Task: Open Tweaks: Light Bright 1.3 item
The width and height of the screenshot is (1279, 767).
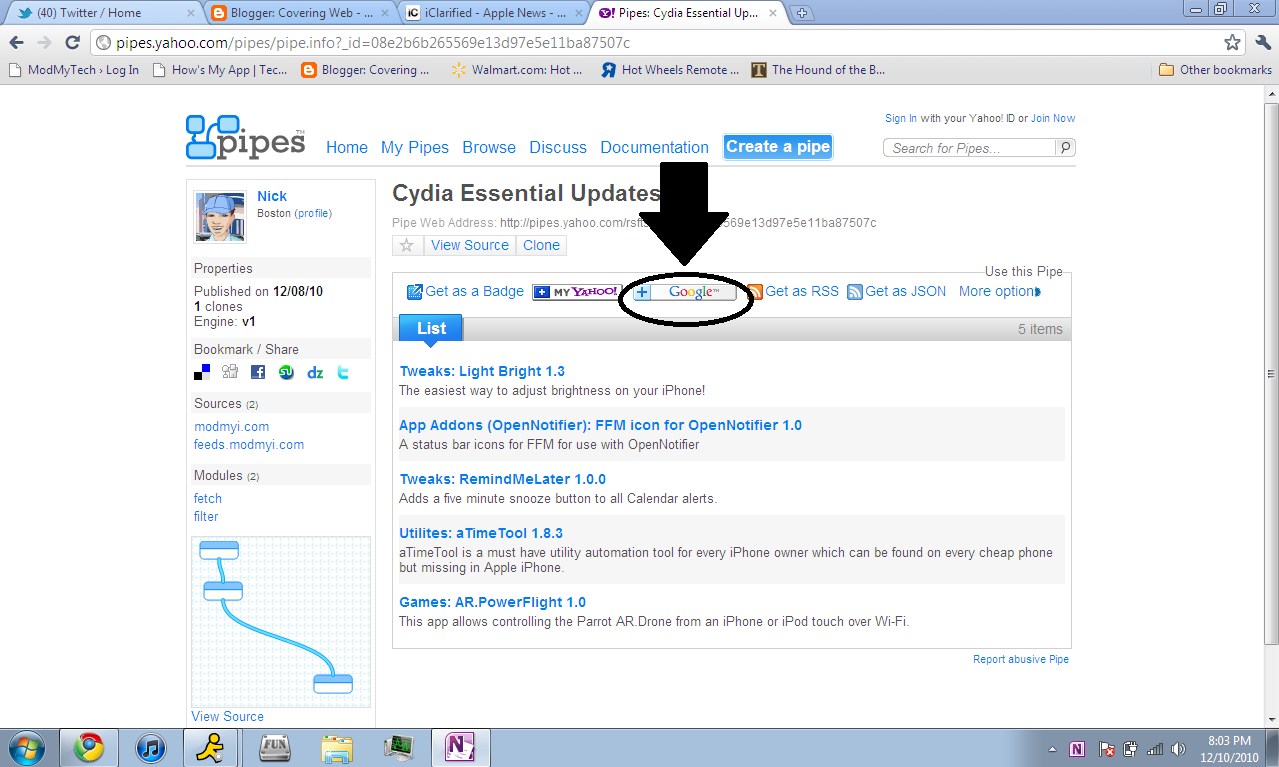Action: point(482,371)
